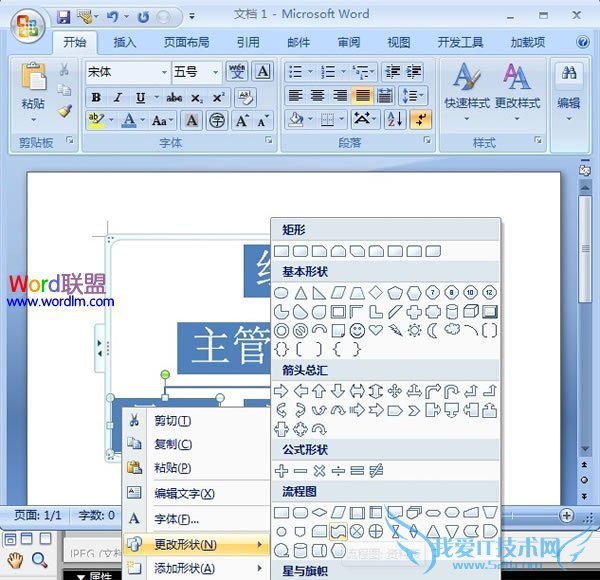600x580 pixels.
Task: Click the character border icon
Action: (x=262, y=71)
